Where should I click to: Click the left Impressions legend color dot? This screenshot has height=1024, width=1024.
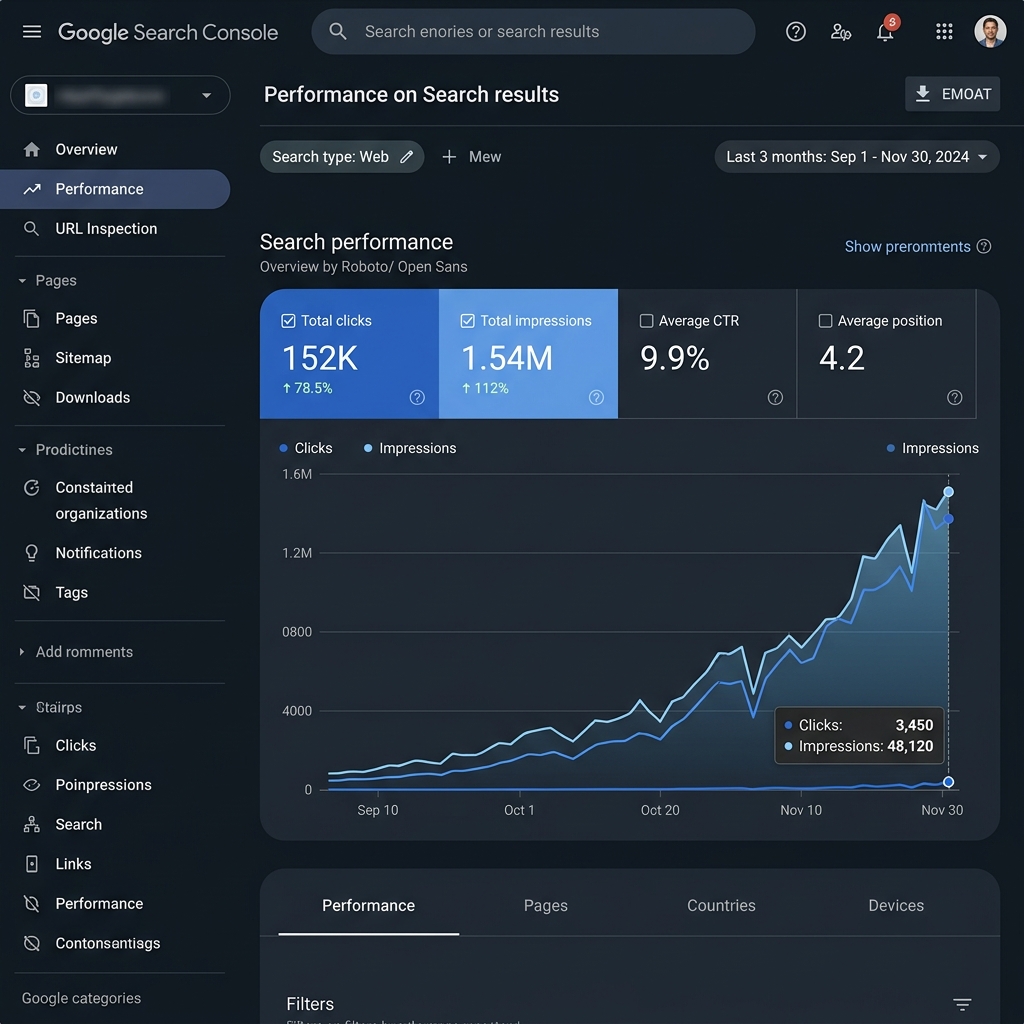coord(368,448)
